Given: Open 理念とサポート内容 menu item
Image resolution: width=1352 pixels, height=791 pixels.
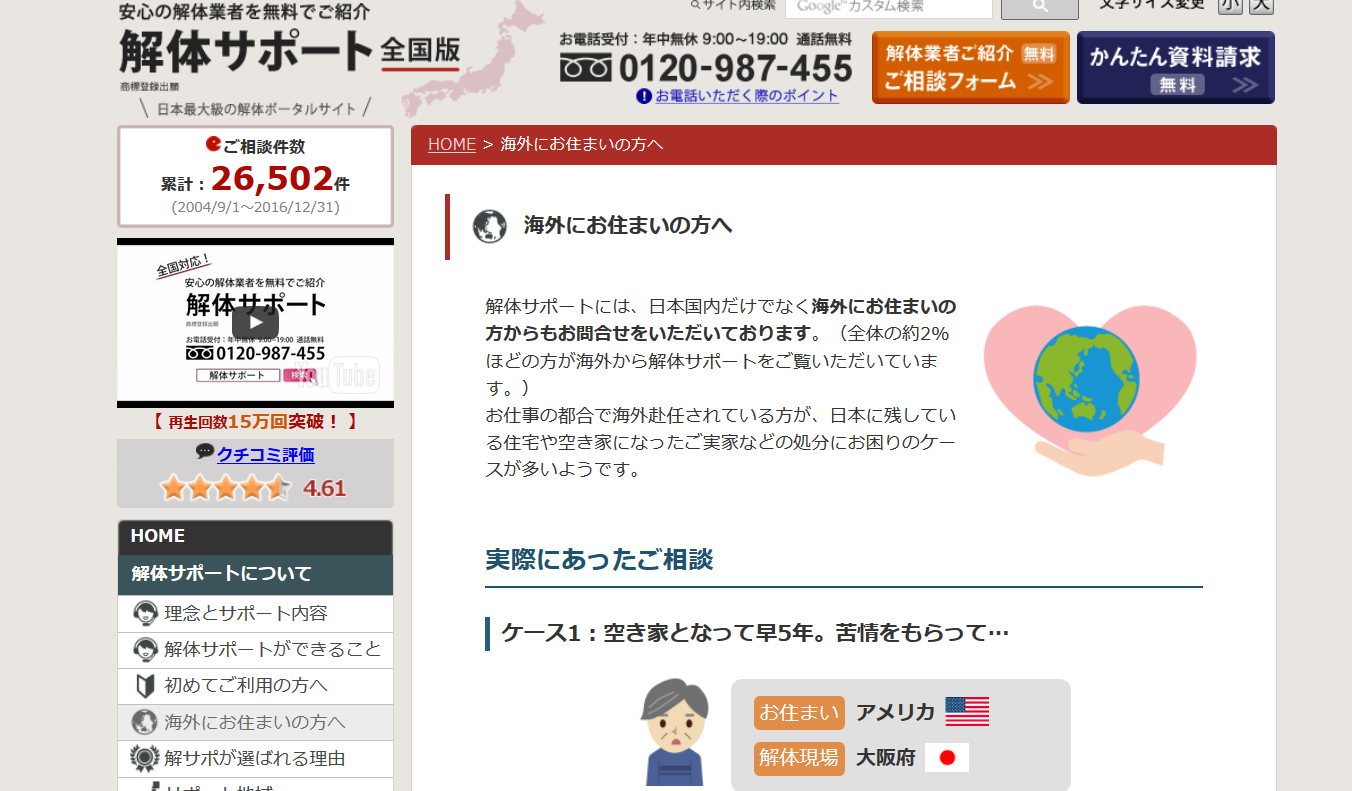Looking at the screenshot, I should pos(255,613).
